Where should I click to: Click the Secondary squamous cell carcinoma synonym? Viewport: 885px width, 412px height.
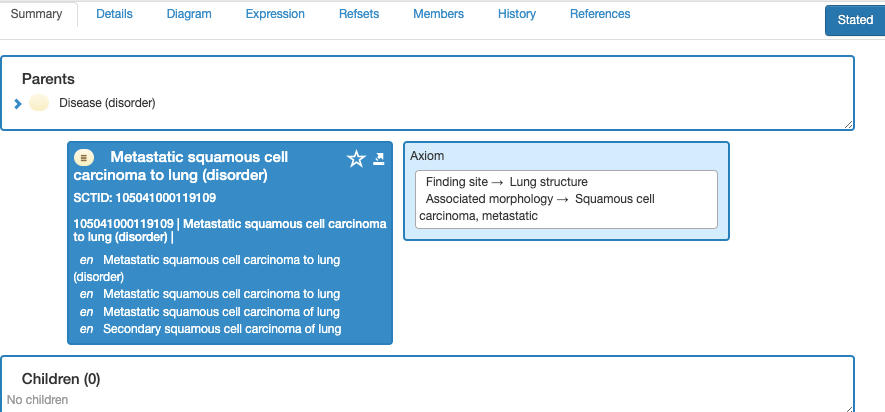222,329
